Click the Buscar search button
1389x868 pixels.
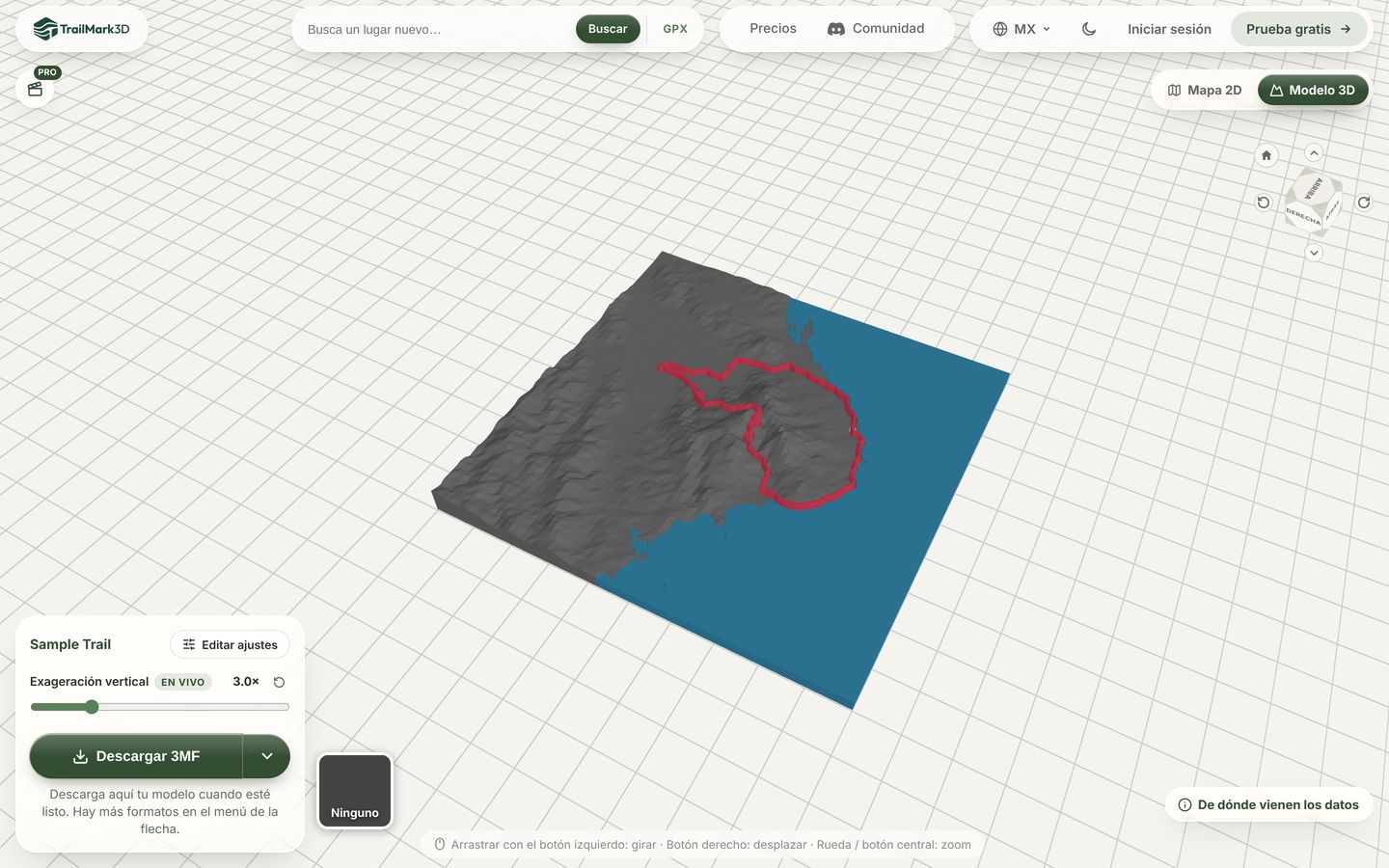coord(608,29)
